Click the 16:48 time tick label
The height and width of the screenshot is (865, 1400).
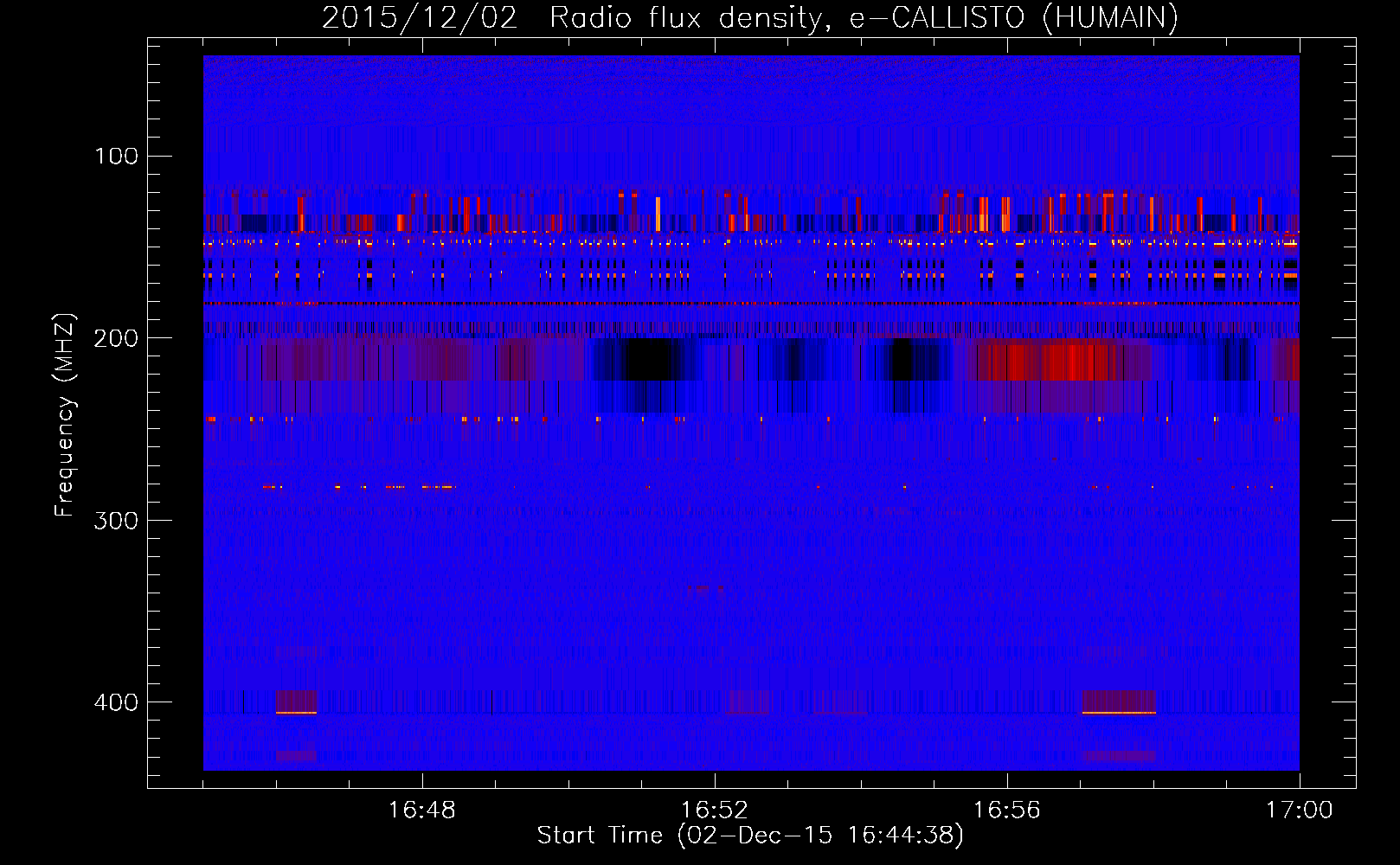pyautogui.click(x=422, y=811)
